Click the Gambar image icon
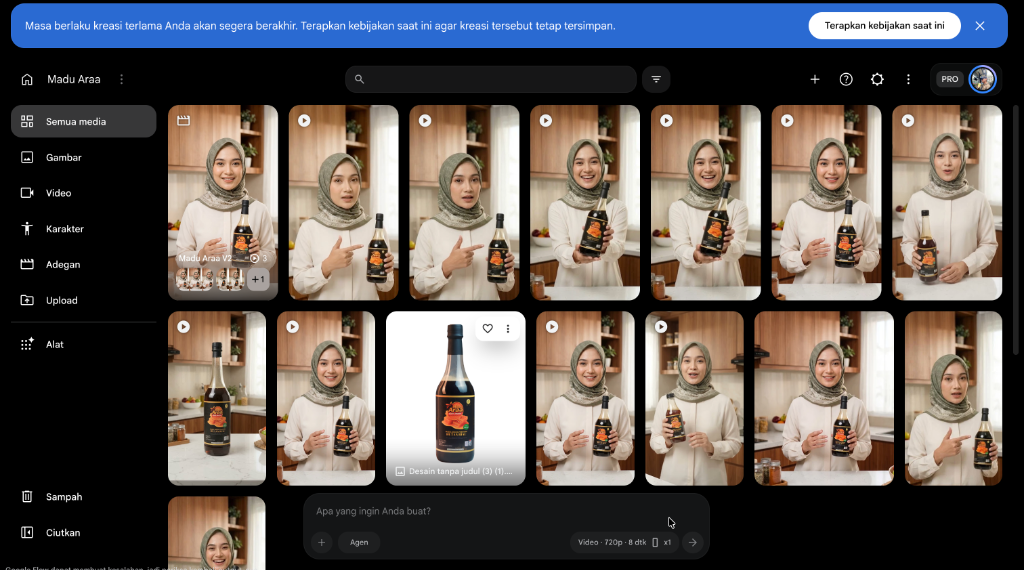1024x570 pixels. tap(27, 157)
